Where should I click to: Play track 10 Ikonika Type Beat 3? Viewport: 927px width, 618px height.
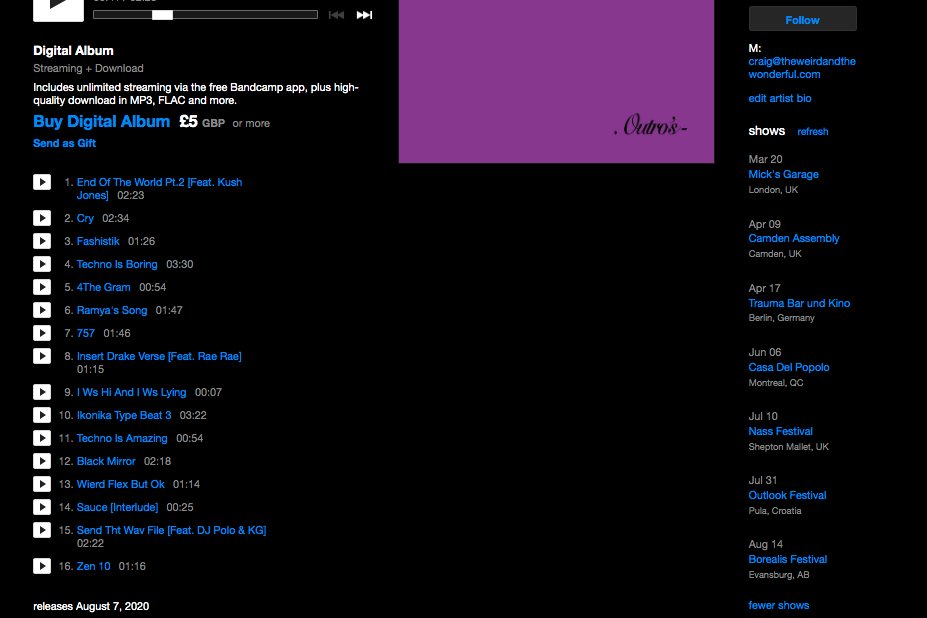[x=42, y=415]
